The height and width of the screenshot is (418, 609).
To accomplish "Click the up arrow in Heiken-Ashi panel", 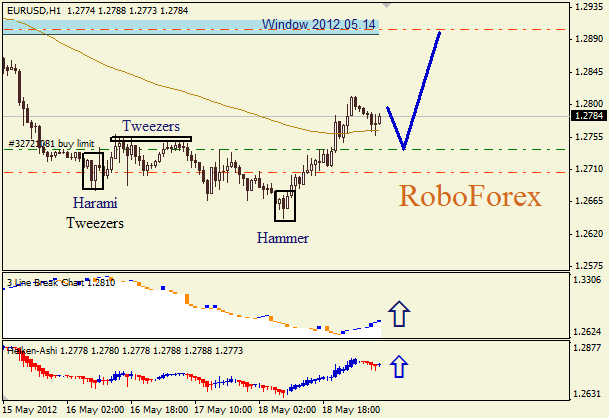I will tap(398, 367).
